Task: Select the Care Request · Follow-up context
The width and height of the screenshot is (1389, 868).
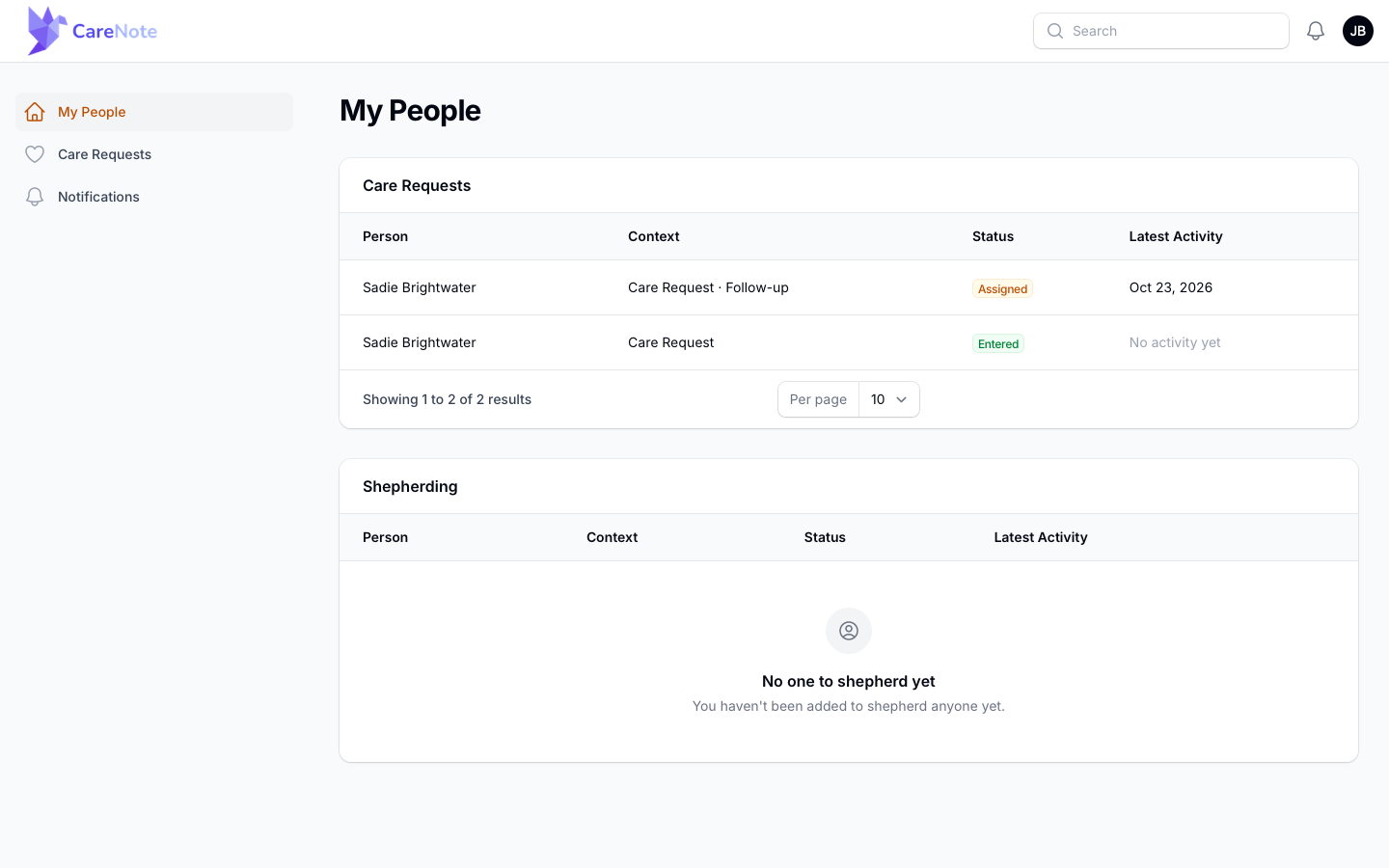Action: [708, 287]
